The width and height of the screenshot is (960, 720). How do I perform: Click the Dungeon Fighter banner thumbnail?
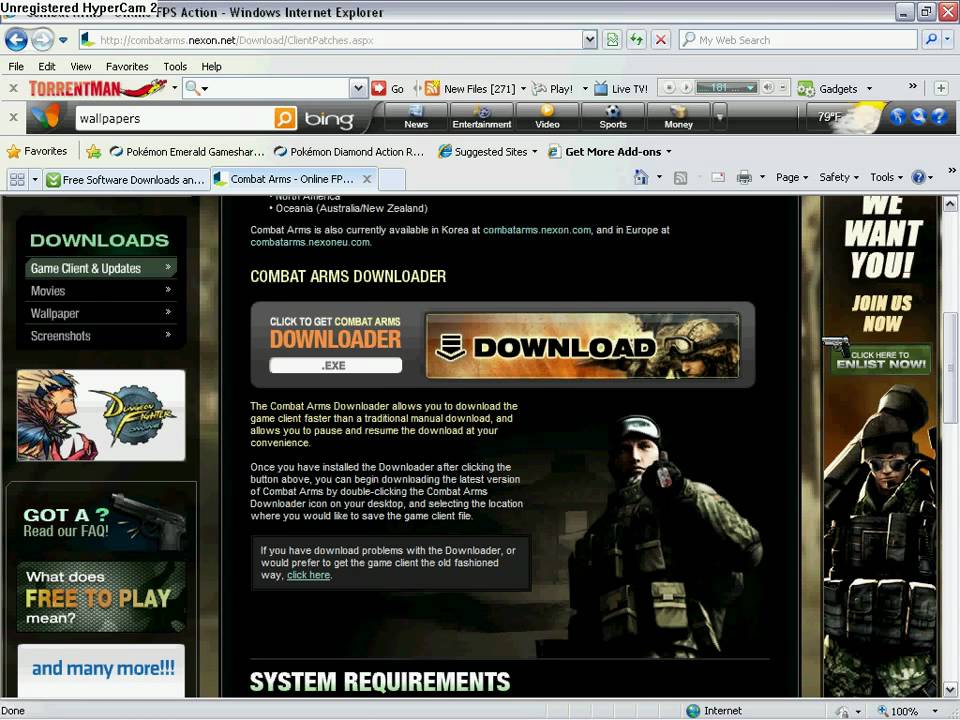point(101,415)
